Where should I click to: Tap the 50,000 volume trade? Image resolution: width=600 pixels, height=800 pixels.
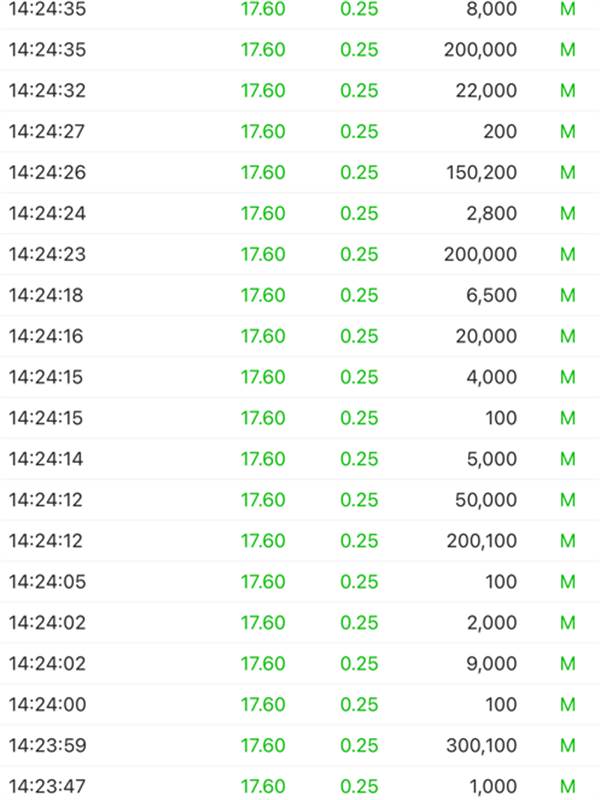coord(487,501)
